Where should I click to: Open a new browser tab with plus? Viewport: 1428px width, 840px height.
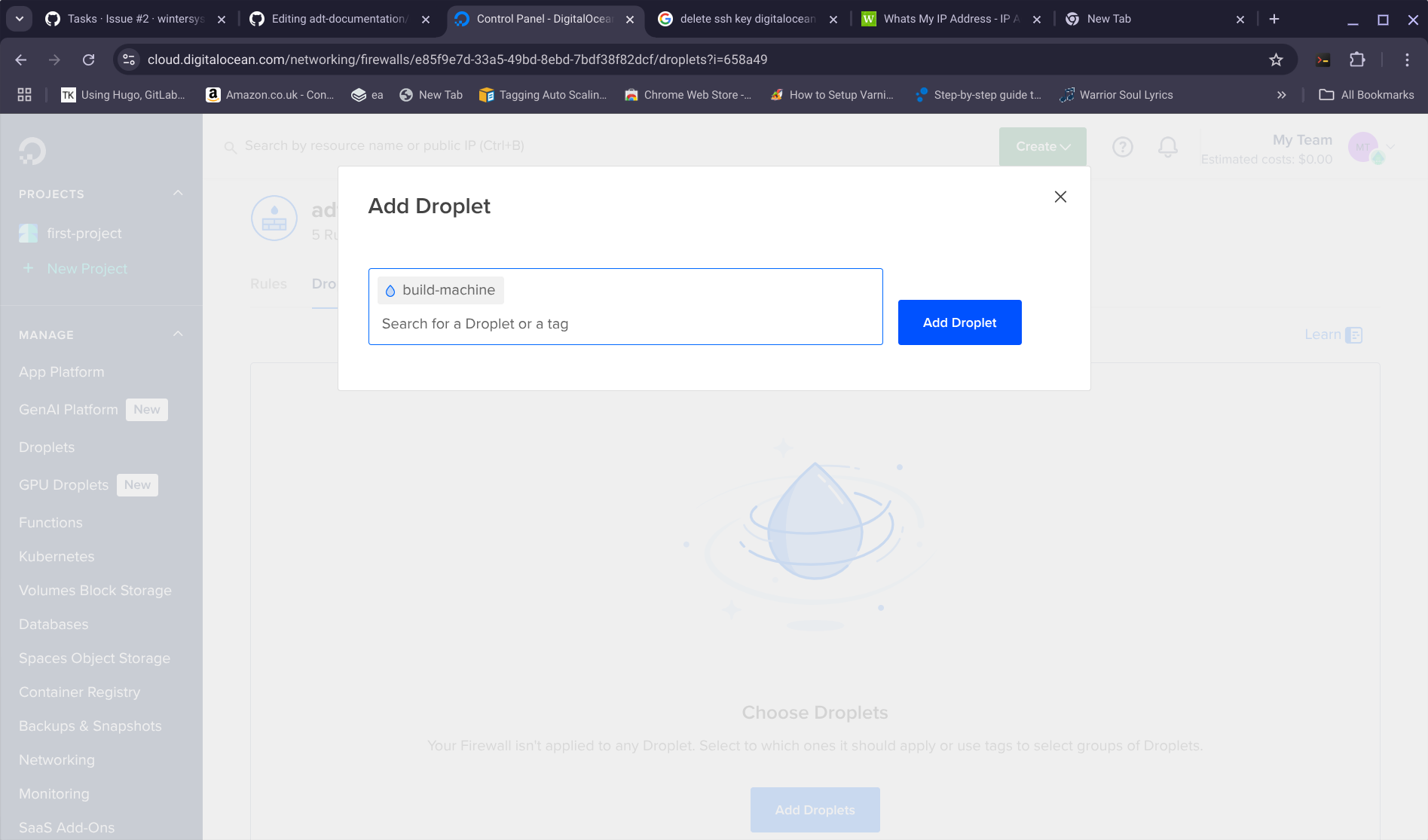coord(1274,19)
